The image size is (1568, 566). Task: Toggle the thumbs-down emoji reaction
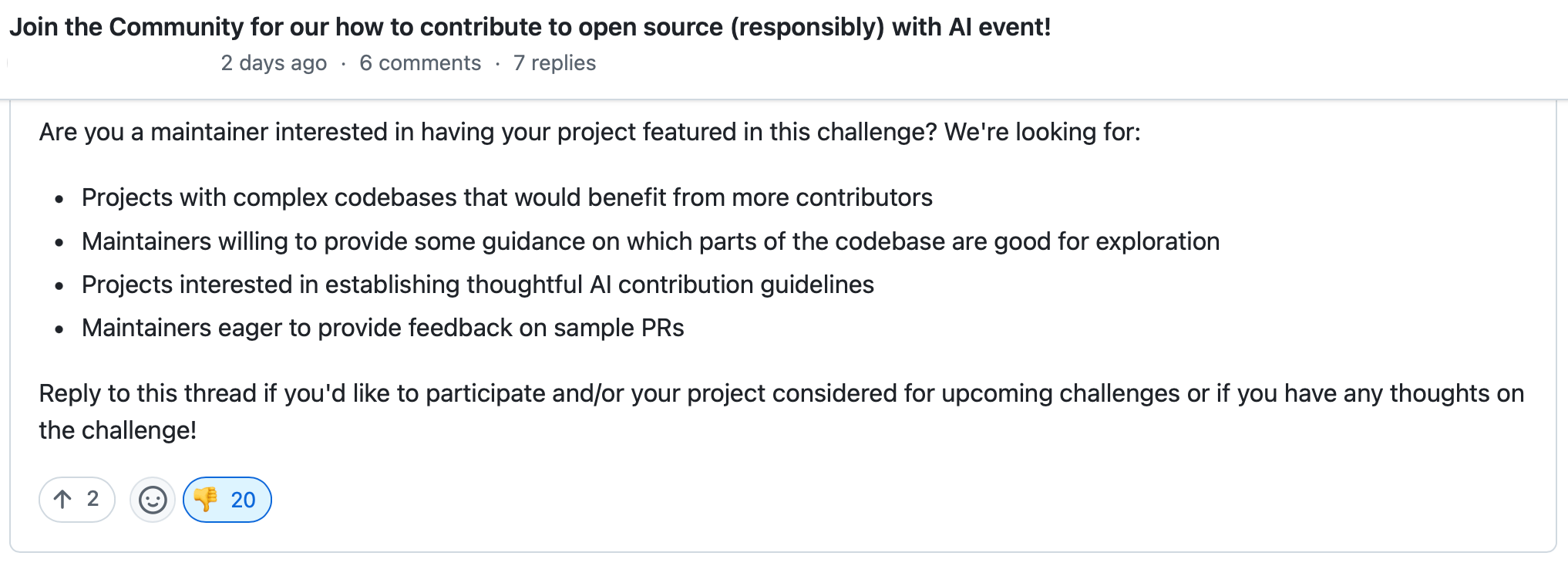pyautogui.click(x=227, y=500)
